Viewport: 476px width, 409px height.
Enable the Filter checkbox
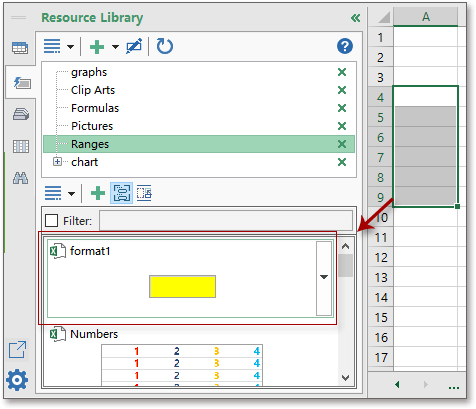click(51, 220)
